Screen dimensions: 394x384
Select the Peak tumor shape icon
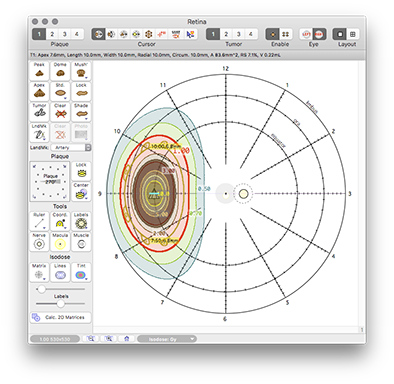(x=39, y=71)
